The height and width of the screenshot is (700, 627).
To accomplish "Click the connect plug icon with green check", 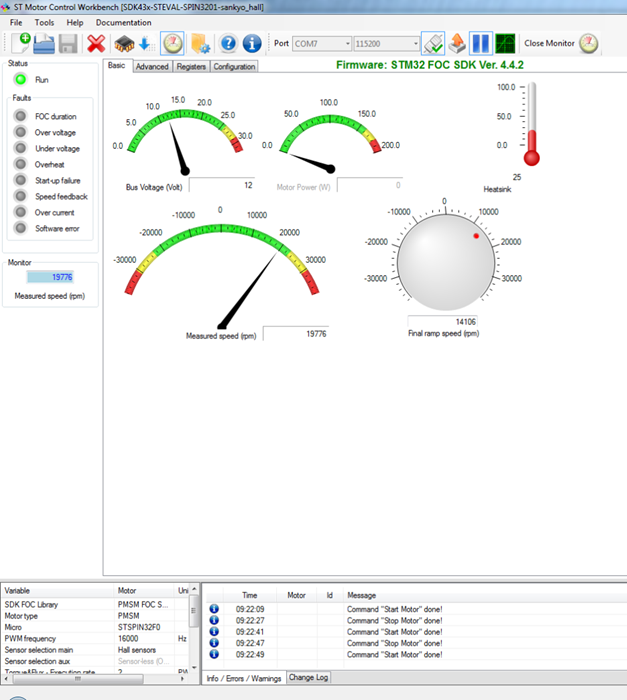I will click(x=433, y=43).
